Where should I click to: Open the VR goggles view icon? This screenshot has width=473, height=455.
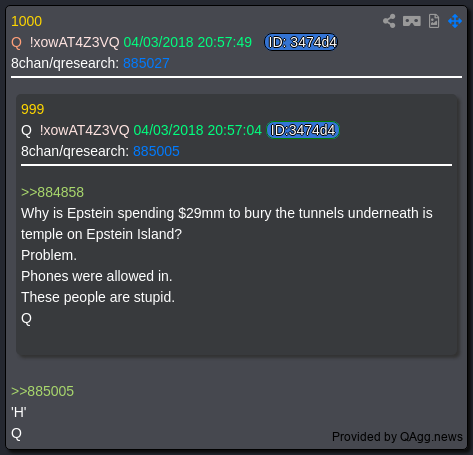[x=412, y=21]
